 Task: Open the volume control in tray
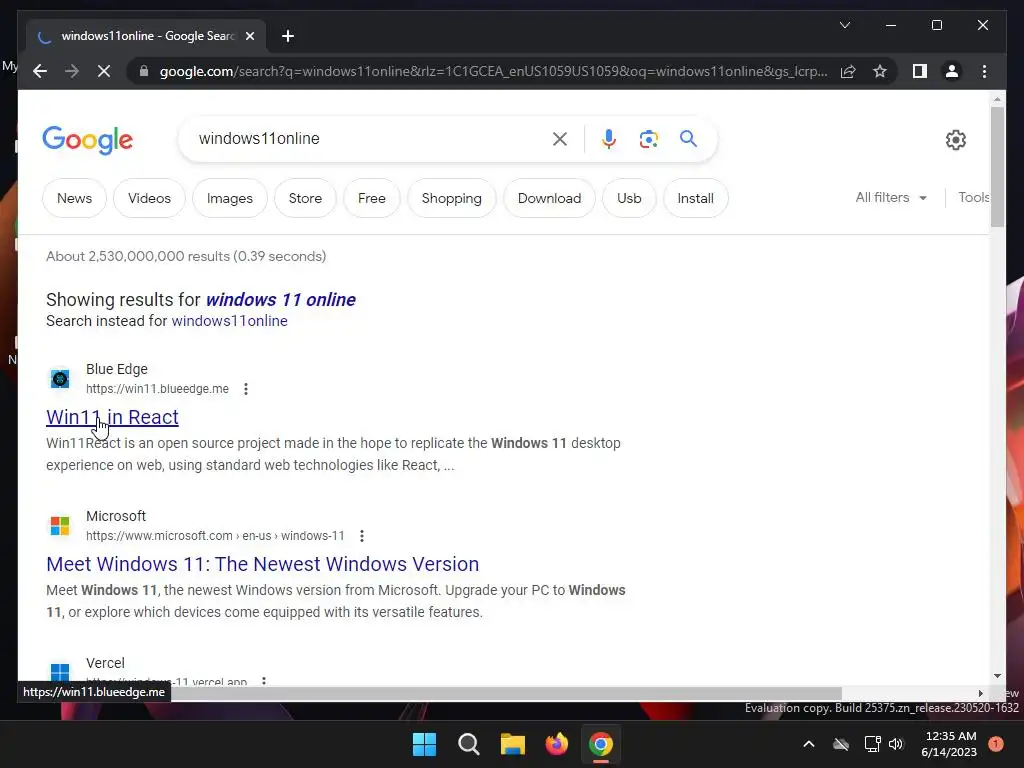[x=896, y=744]
